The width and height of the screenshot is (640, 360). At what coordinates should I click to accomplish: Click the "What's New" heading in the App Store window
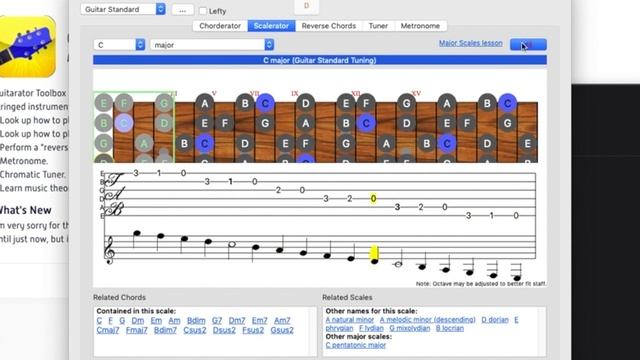click(25, 210)
